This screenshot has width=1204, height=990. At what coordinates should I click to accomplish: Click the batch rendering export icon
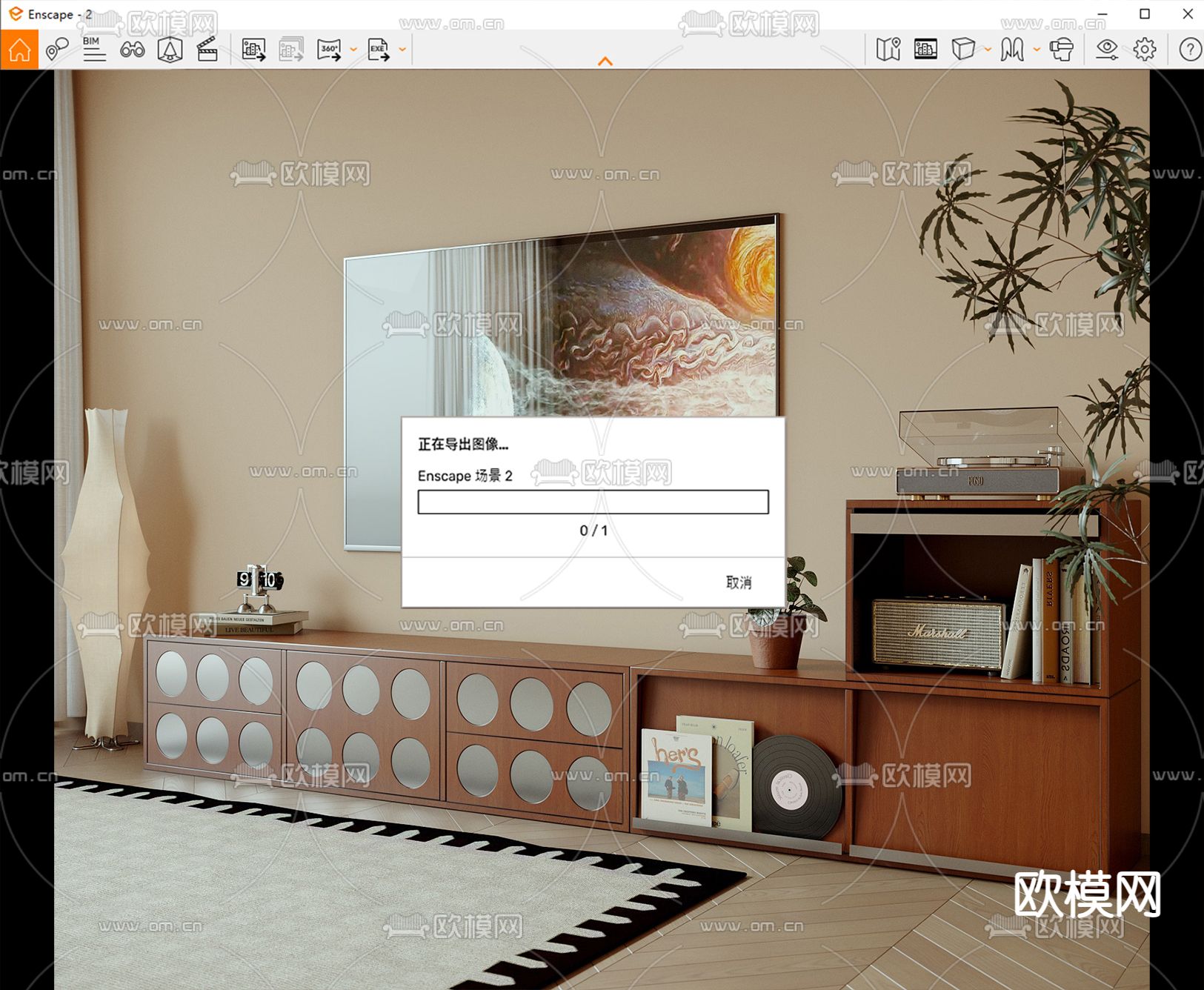[x=291, y=50]
